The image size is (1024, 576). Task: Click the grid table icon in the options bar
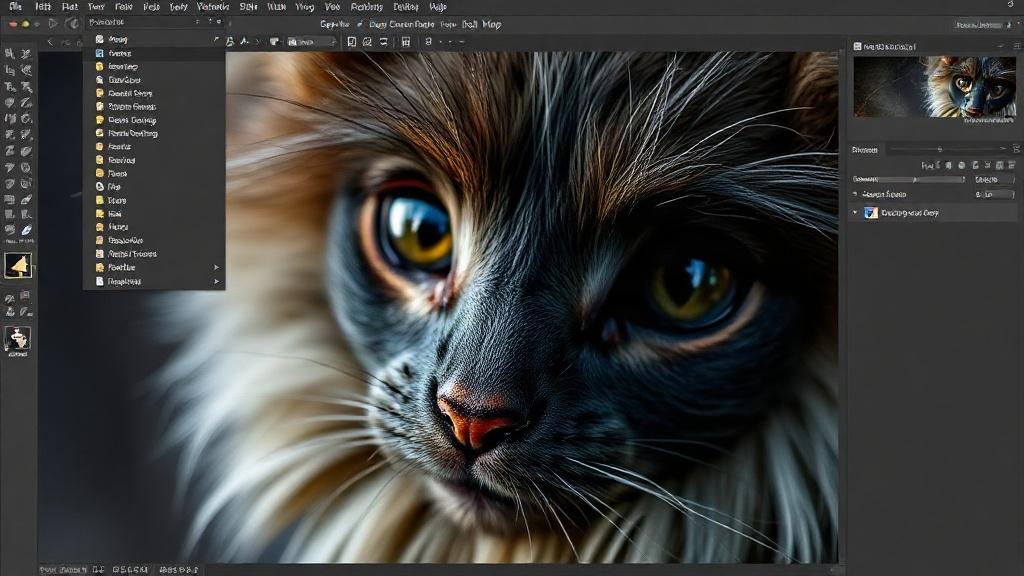tap(406, 42)
